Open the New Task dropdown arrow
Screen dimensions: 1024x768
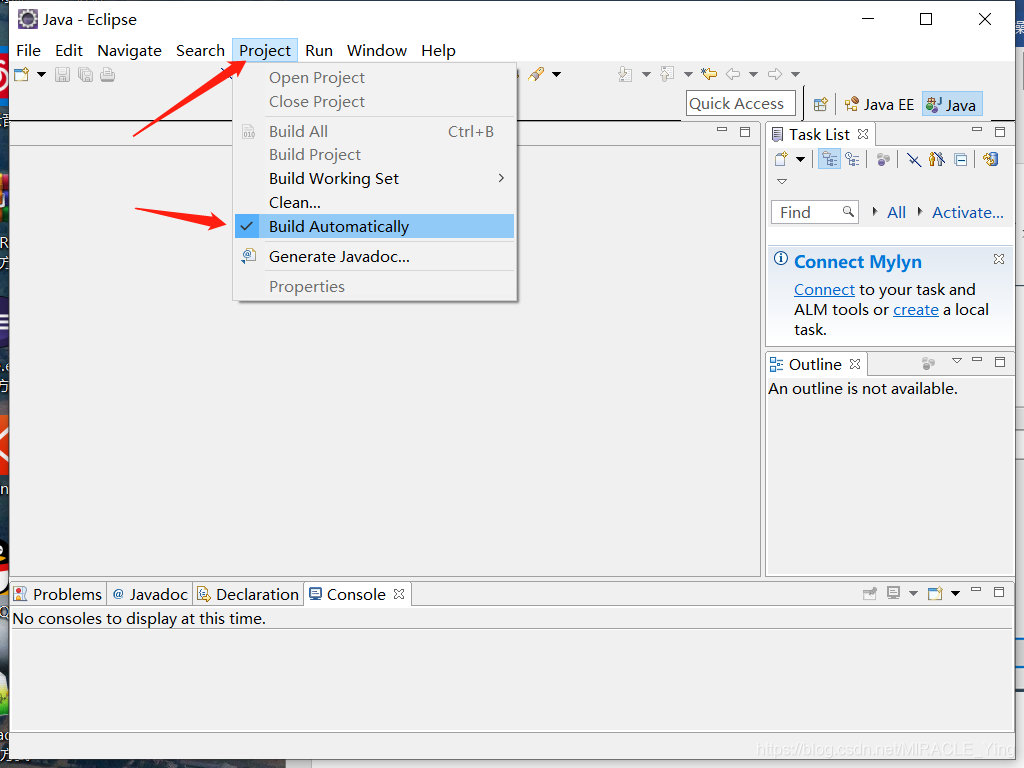pos(800,159)
